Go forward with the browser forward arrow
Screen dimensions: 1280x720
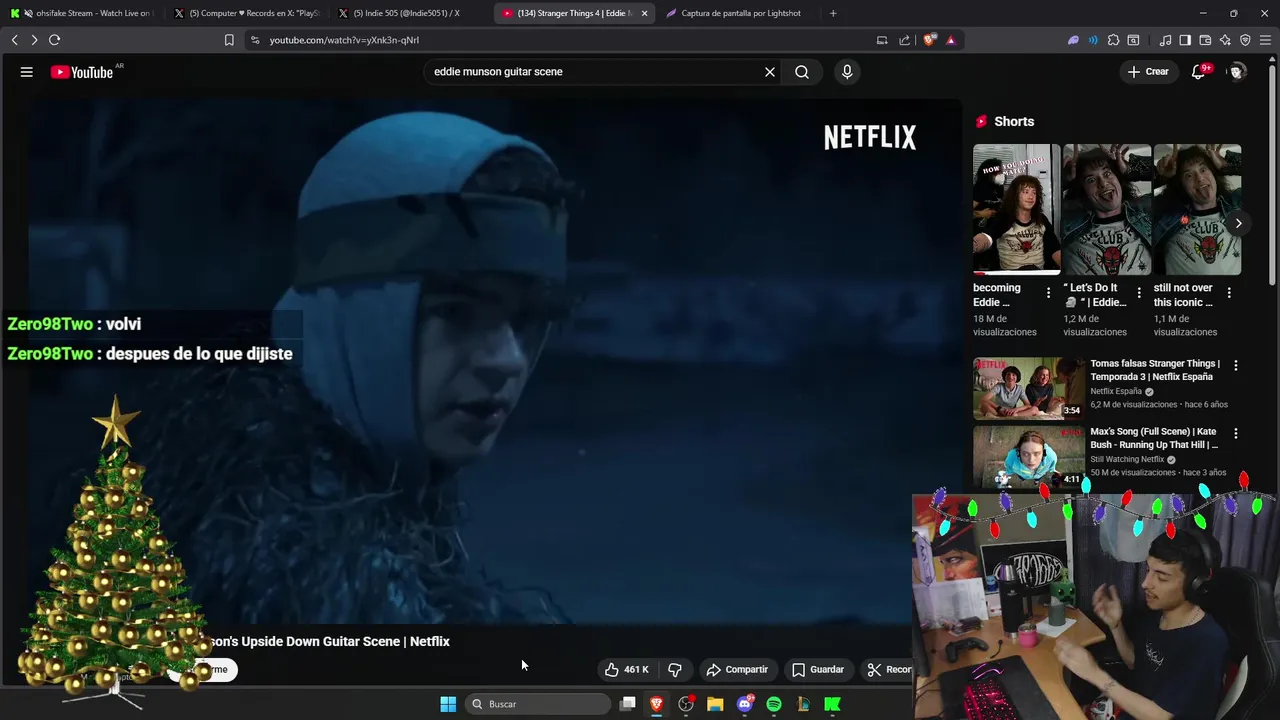click(34, 40)
